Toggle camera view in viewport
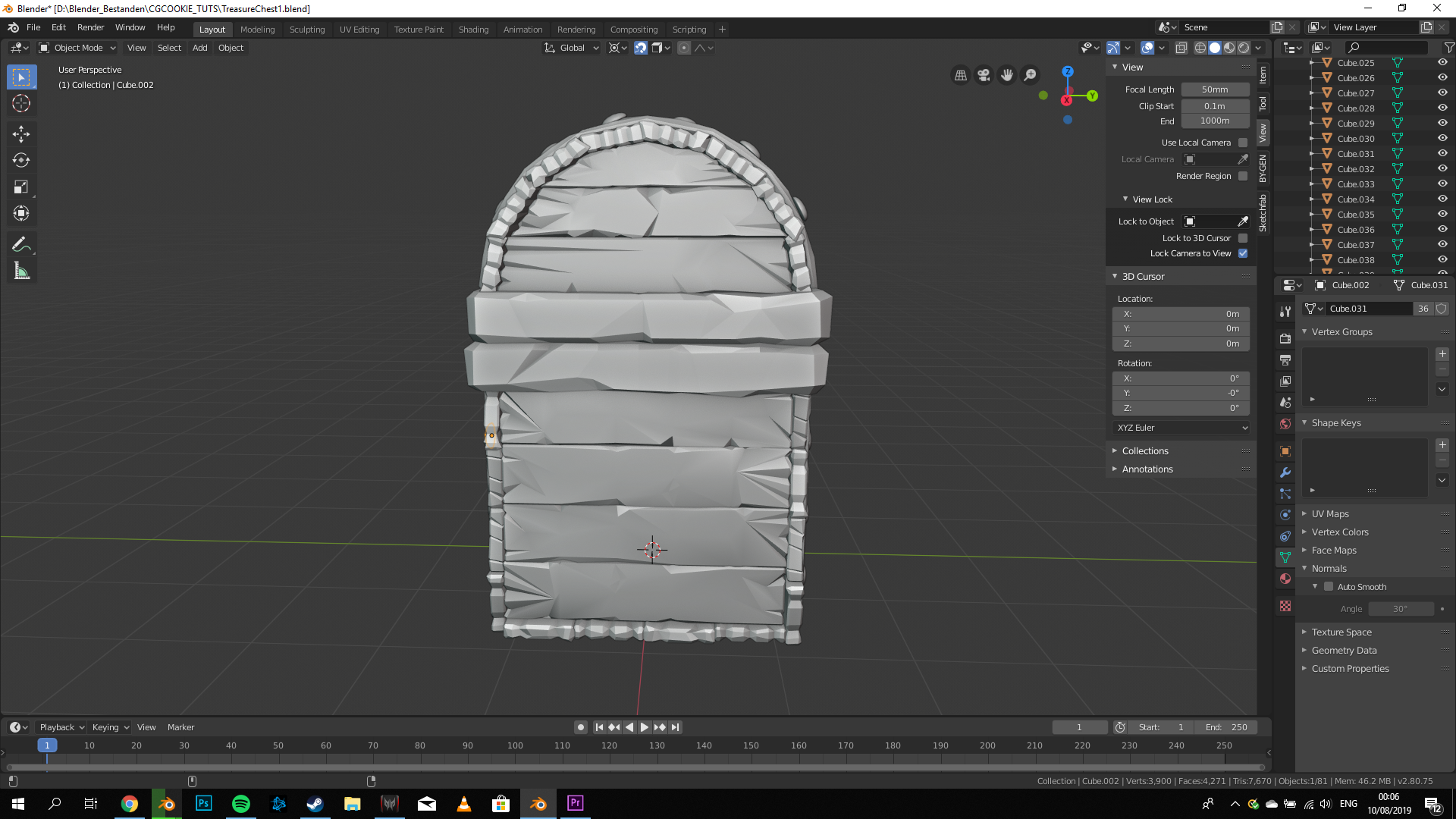Viewport: 1456px width, 819px height. [x=984, y=75]
